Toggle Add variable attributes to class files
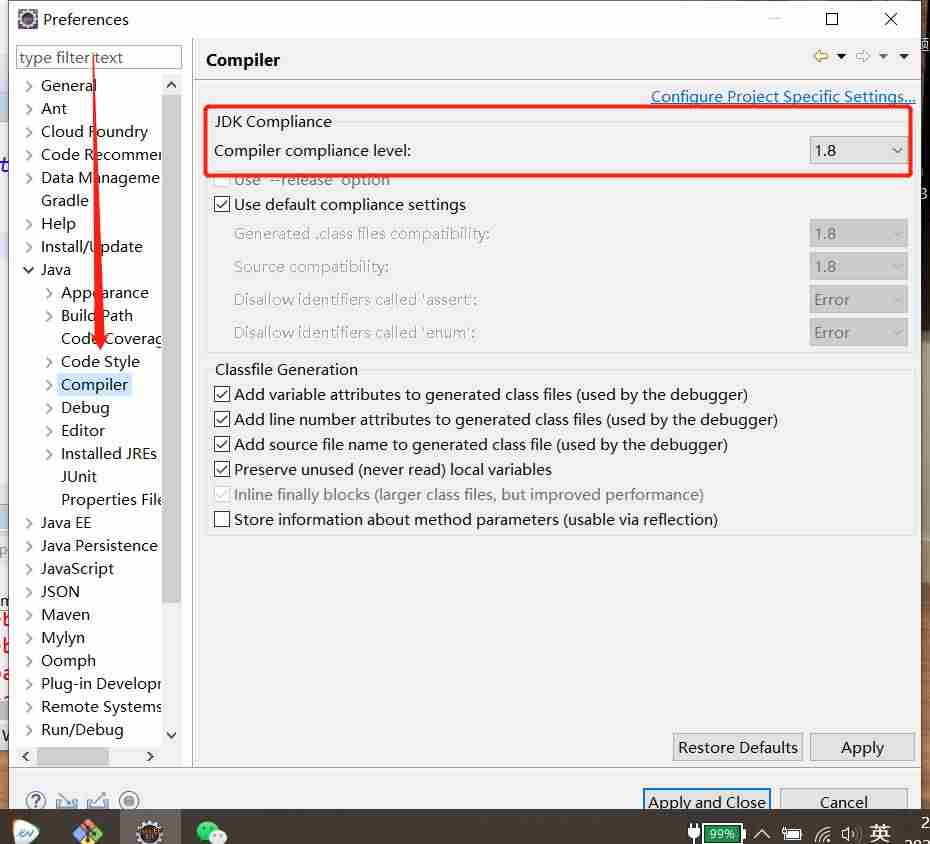This screenshot has width=930, height=844. click(x=222, y=394)
